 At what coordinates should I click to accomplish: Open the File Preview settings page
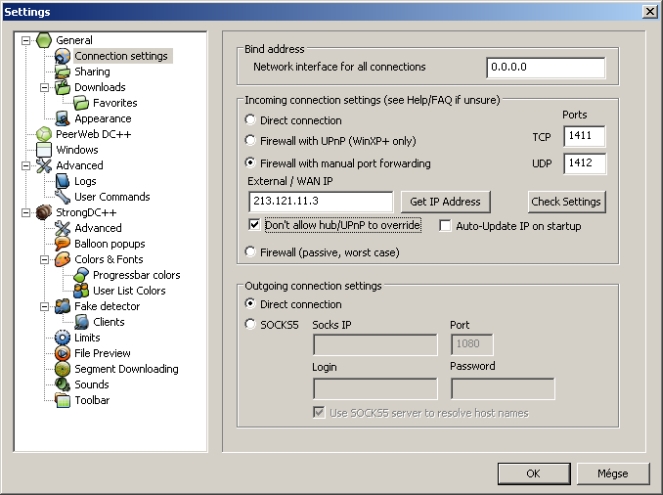tap(102, 353)
